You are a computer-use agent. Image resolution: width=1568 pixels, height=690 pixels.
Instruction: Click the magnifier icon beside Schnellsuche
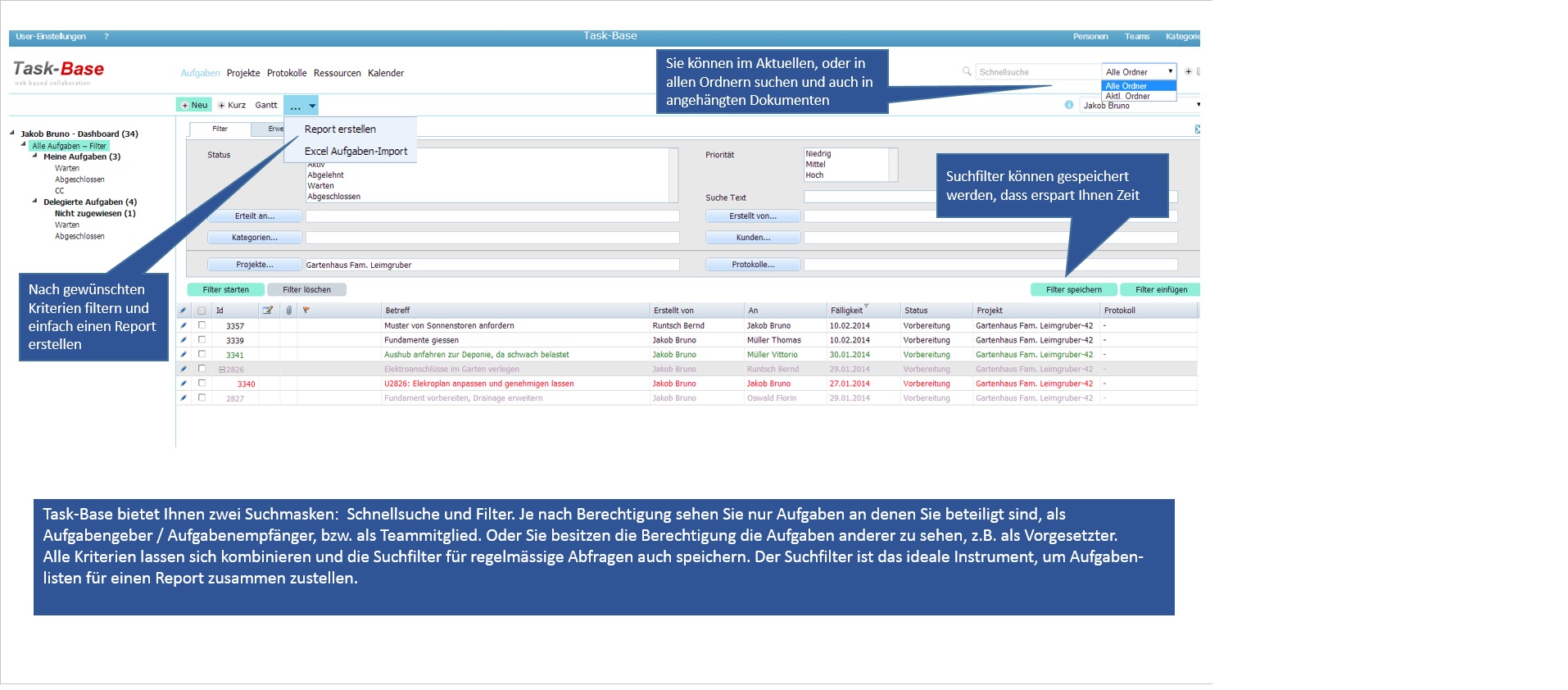[x=967, y=72]
